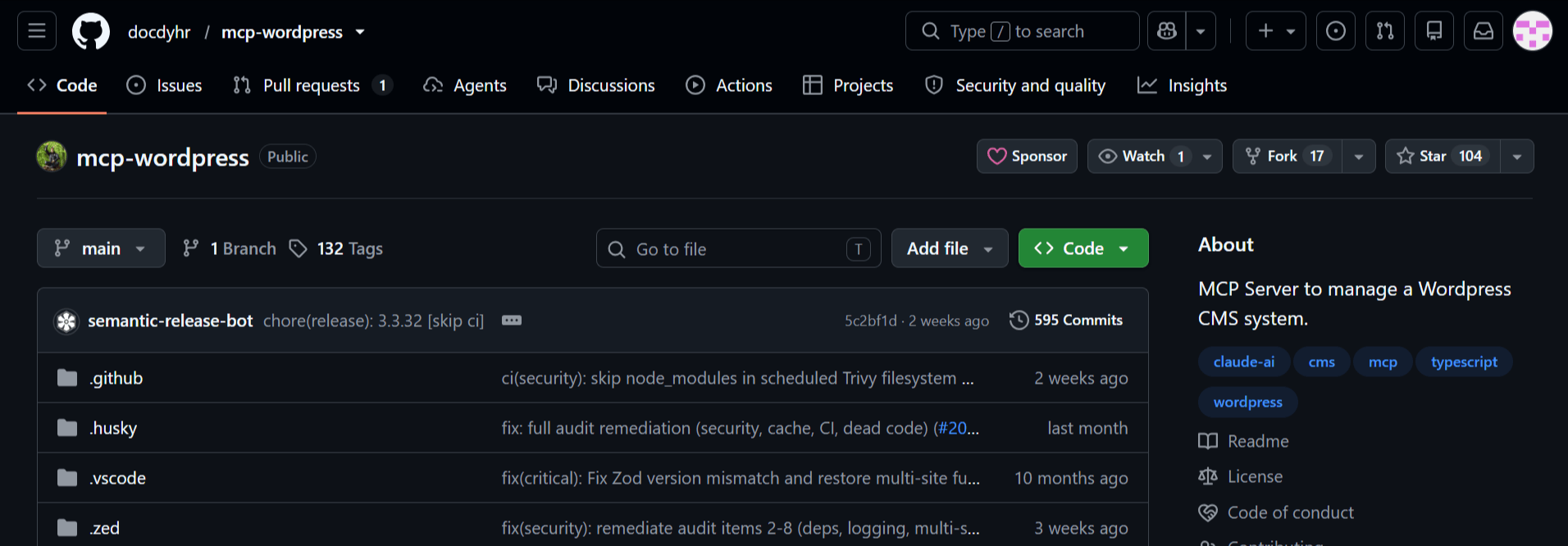The width and height of the screenshot is (1568, 546).
Task: Open the repositories header icon
Action: coord(1434,31)
